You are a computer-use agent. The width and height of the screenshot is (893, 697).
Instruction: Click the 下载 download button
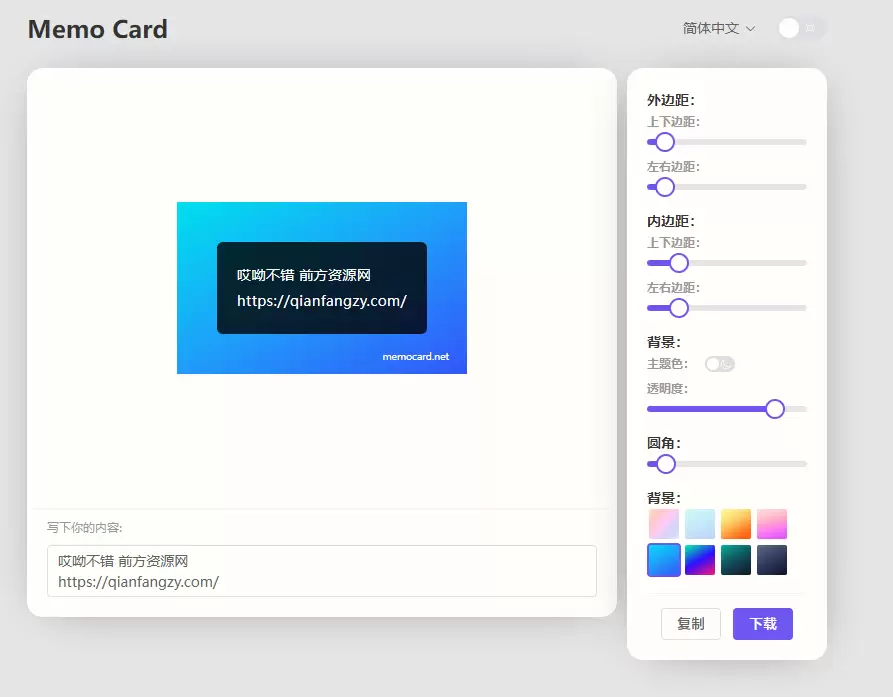pyautogui.click(x=763, y=624)
